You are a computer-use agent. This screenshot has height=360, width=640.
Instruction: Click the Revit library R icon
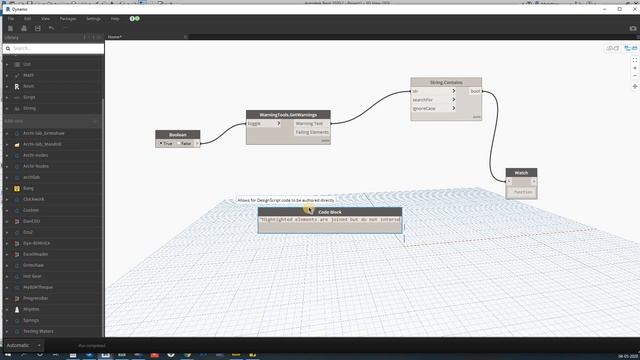point(17,87)
